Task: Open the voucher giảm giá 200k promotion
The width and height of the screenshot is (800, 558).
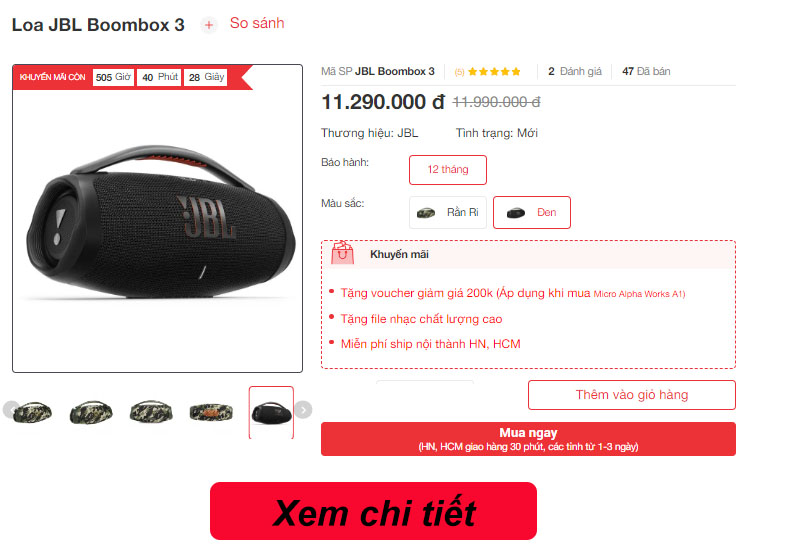Action: 512,293
